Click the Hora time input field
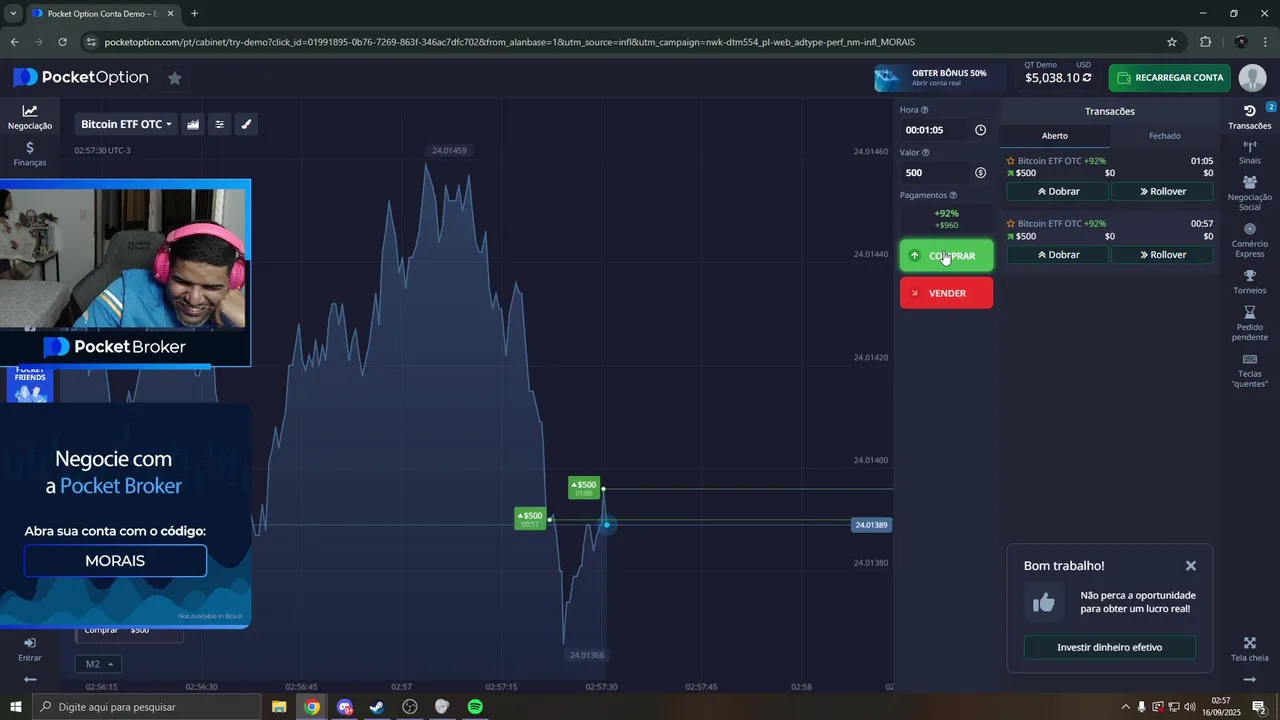1280x720 pixels. [936, 130]
